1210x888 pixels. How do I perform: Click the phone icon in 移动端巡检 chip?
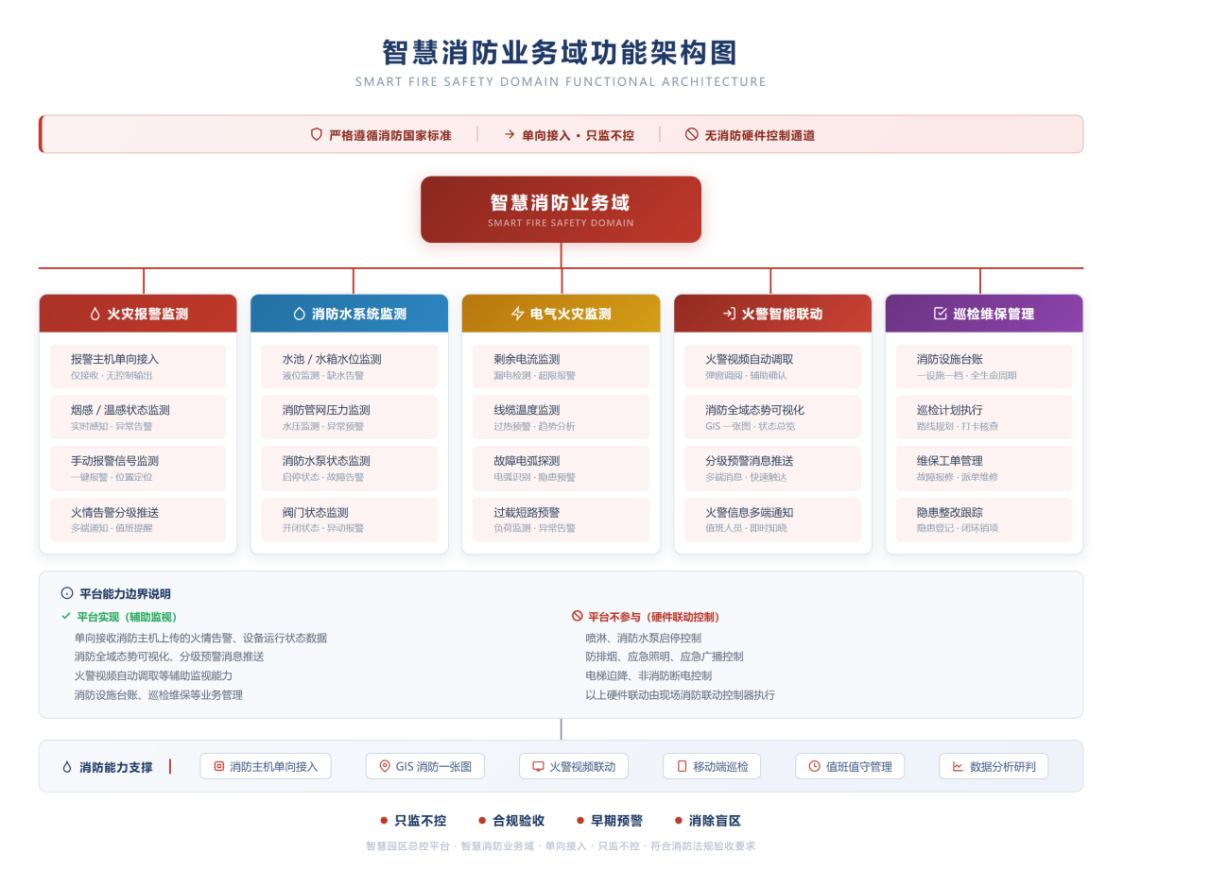click(682, 767)
